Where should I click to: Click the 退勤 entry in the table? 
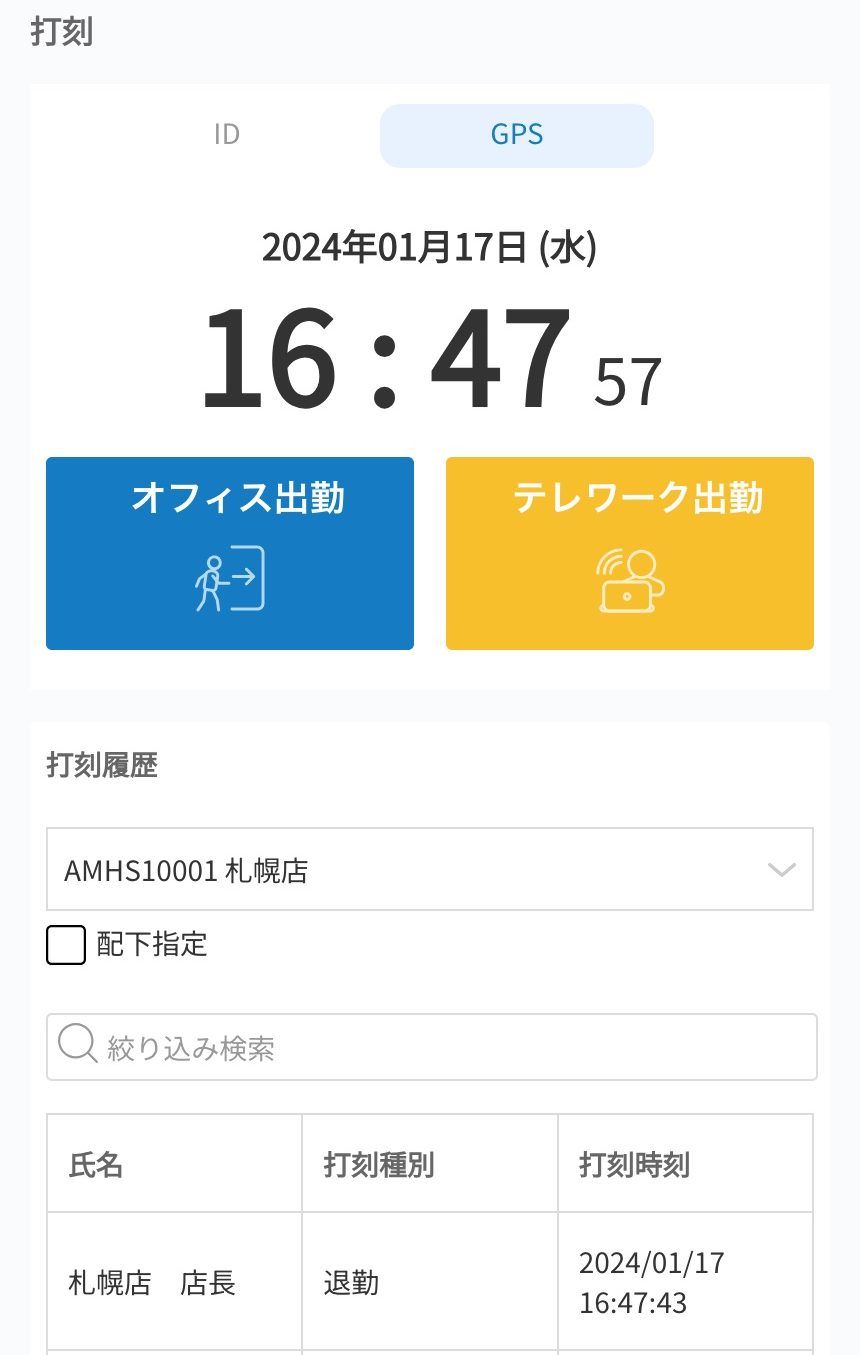[351, 1283]
